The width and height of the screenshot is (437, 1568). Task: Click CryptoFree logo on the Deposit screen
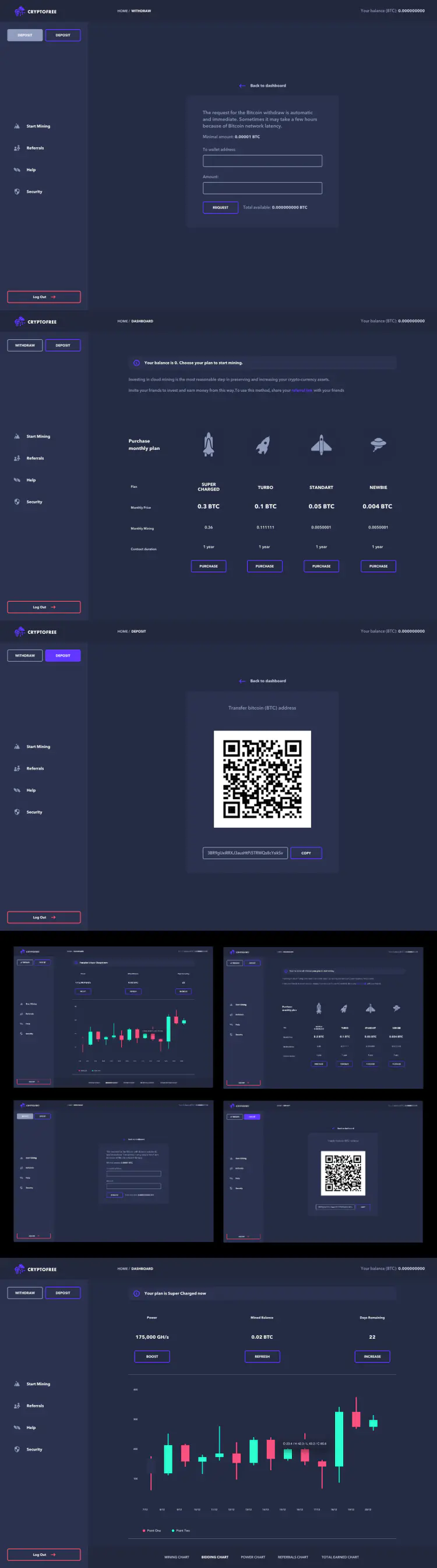point(36,632)
